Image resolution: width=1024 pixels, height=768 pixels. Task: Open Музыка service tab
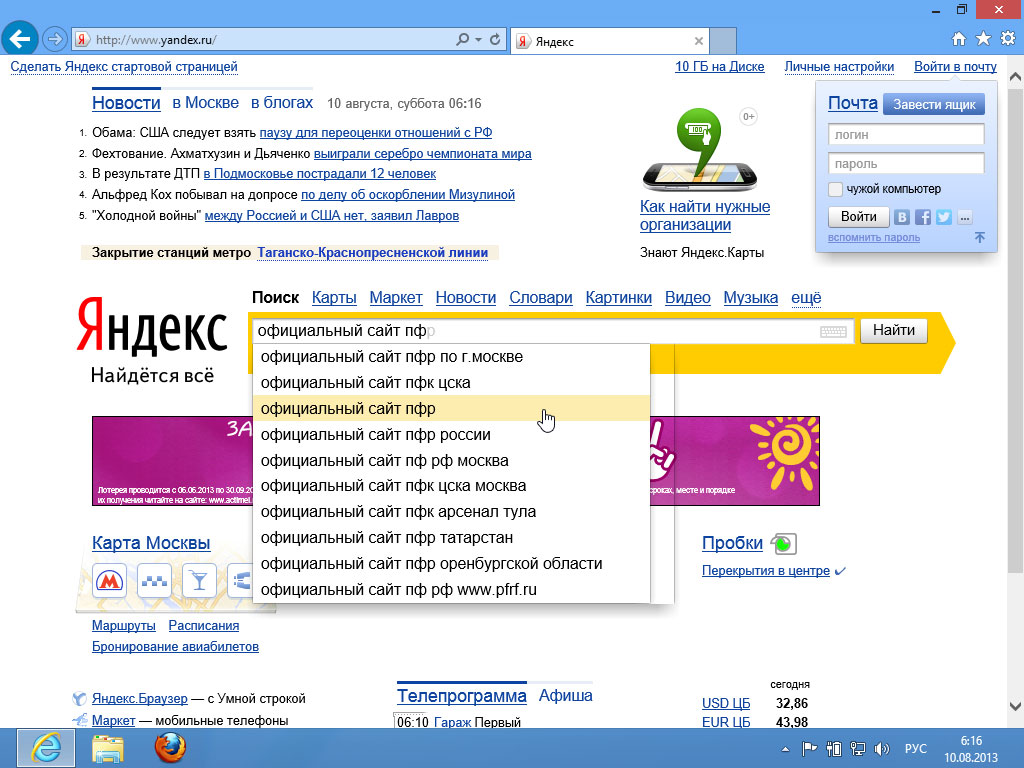point(751,298)
